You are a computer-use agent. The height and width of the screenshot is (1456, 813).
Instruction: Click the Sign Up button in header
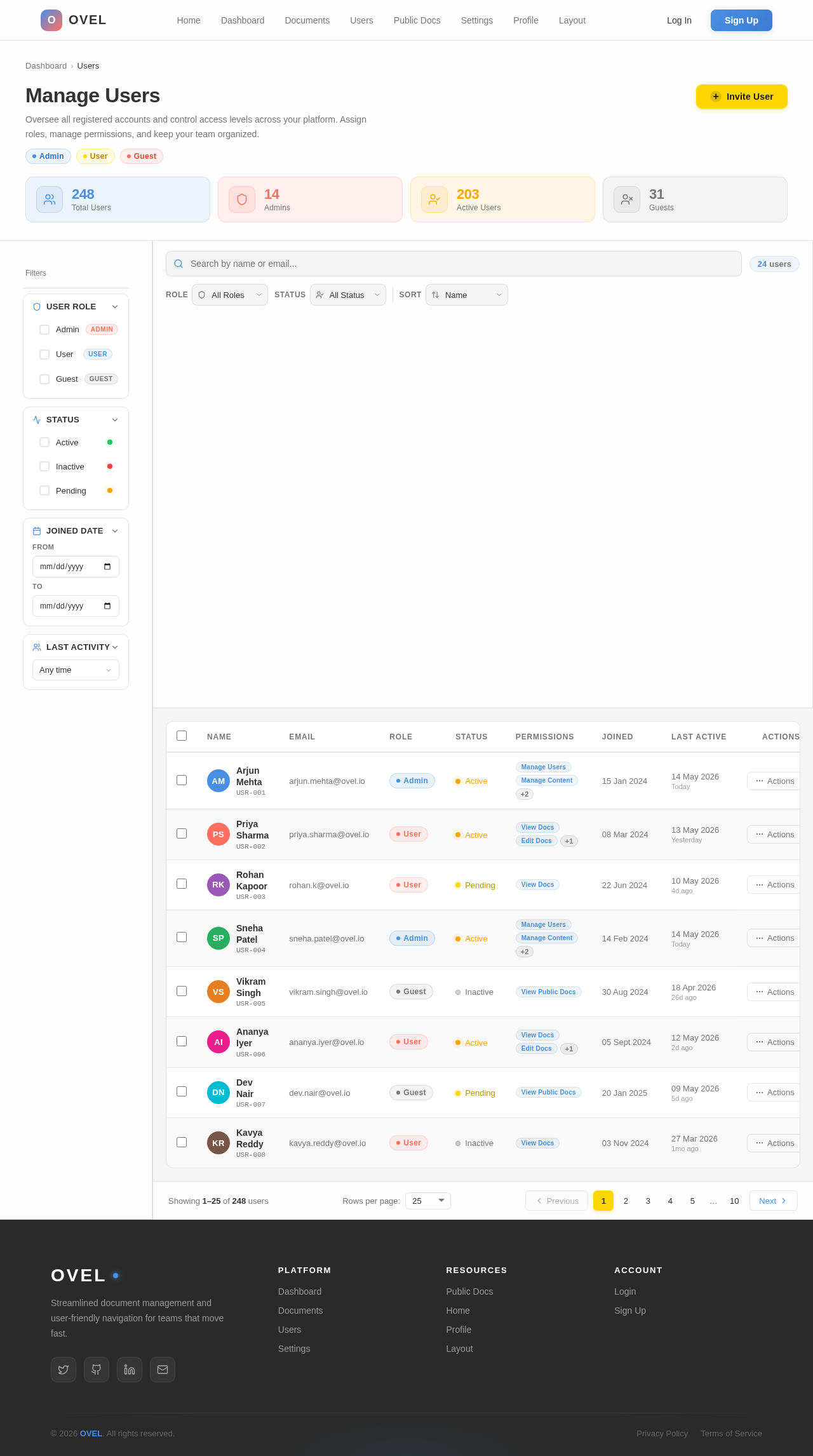tap(741, 20)
